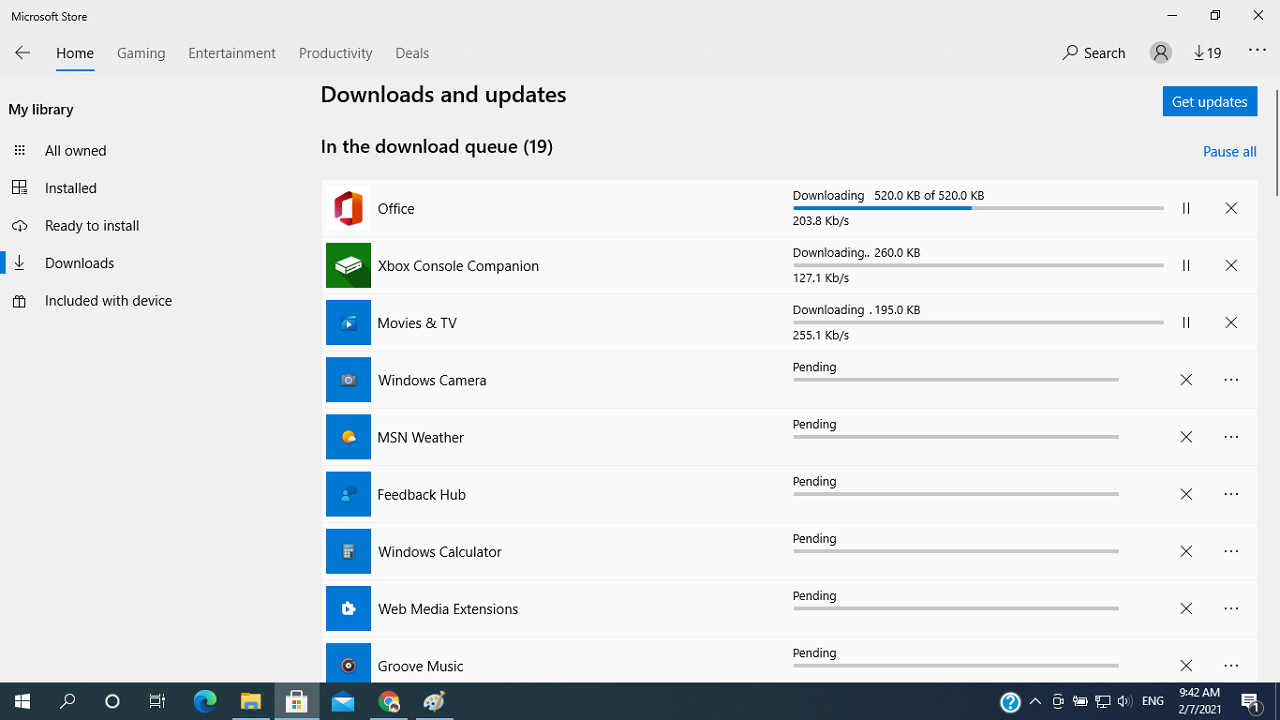1280x720 pixels.
Task: Click the Xbox Console Companion icon
Action: click(x=348, y=265)
